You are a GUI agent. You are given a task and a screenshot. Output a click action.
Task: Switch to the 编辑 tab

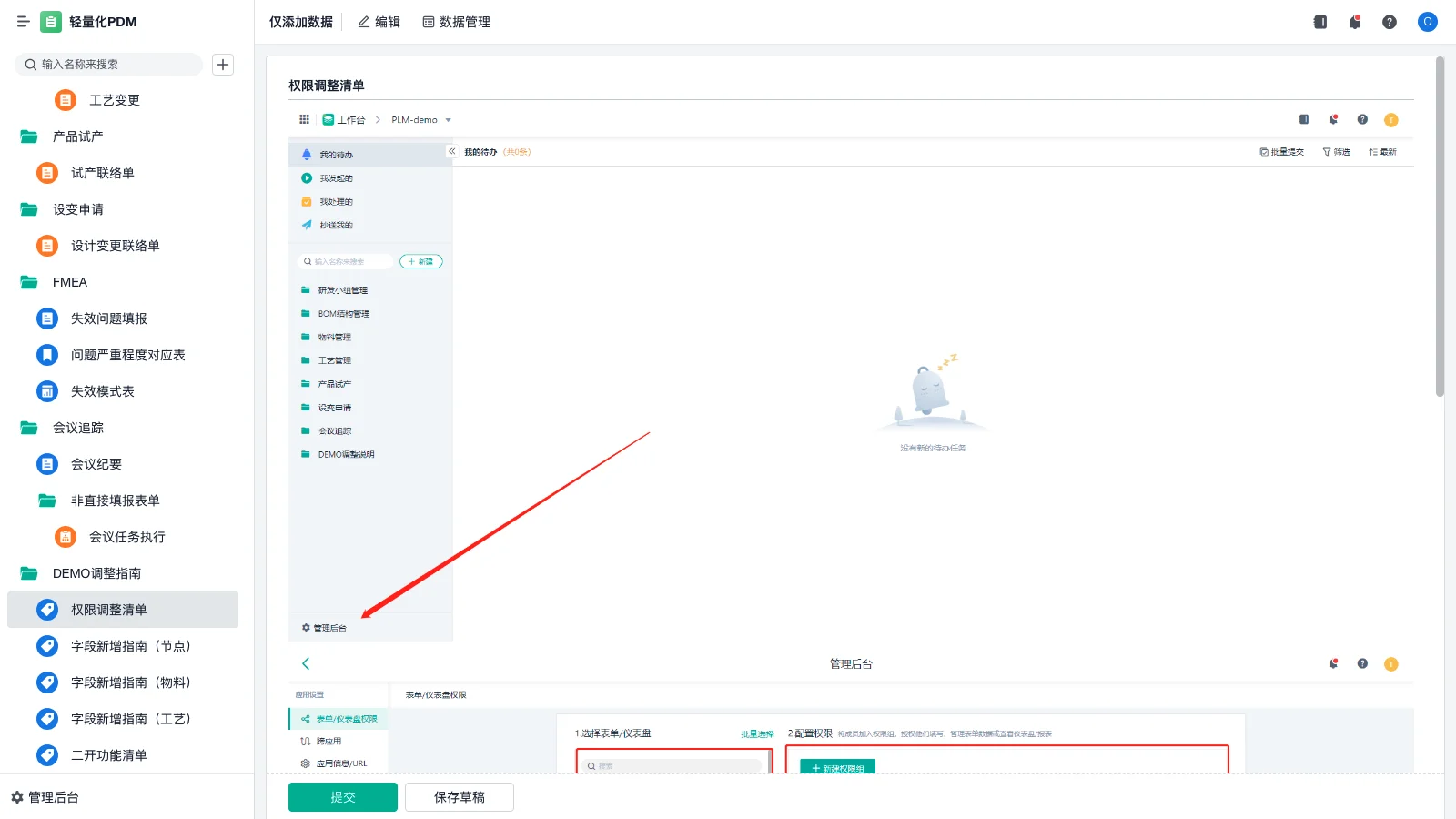[379, 22]
